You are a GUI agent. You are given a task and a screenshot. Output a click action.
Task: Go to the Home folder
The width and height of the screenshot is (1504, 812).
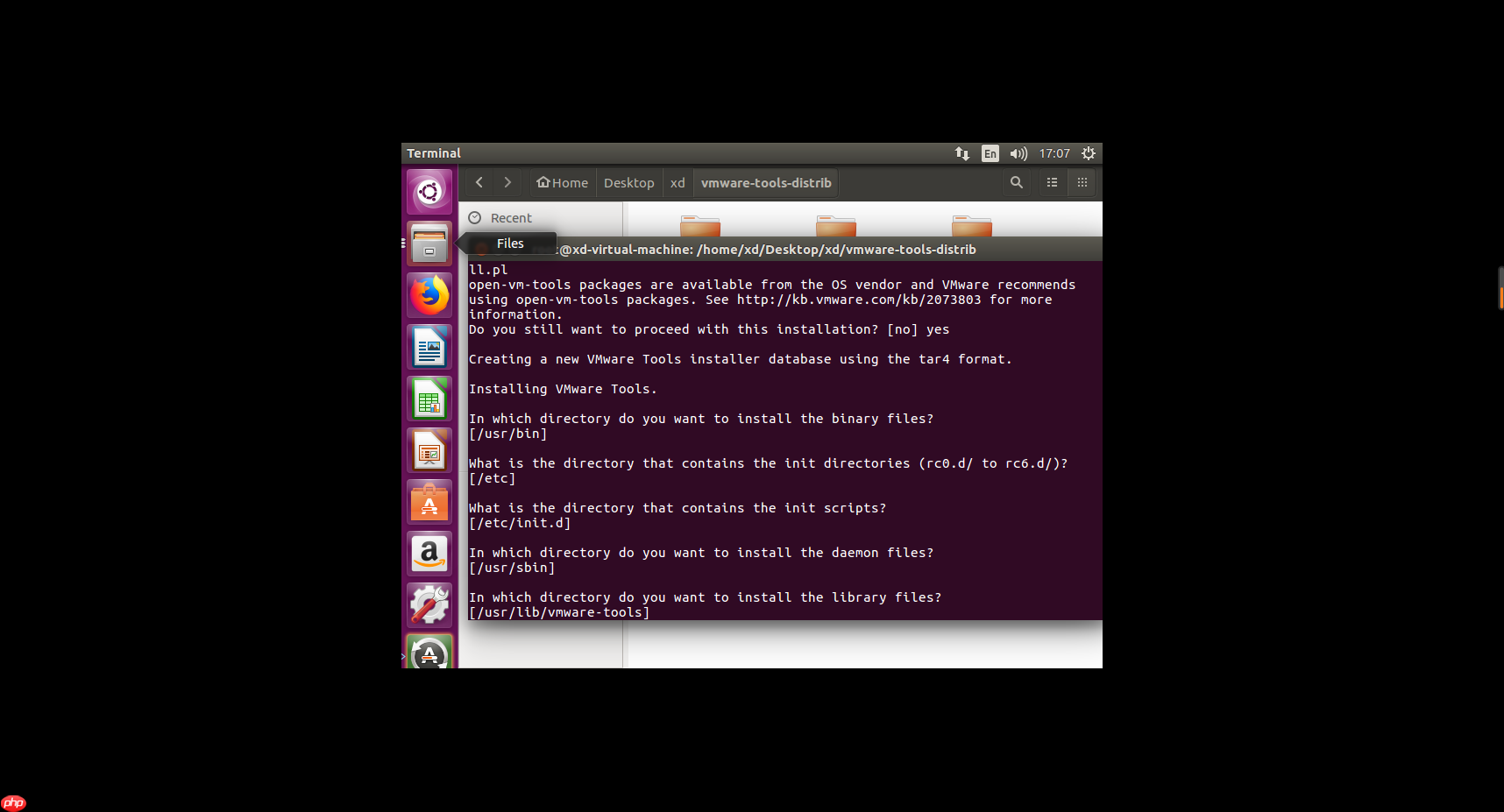pos(561,182)
